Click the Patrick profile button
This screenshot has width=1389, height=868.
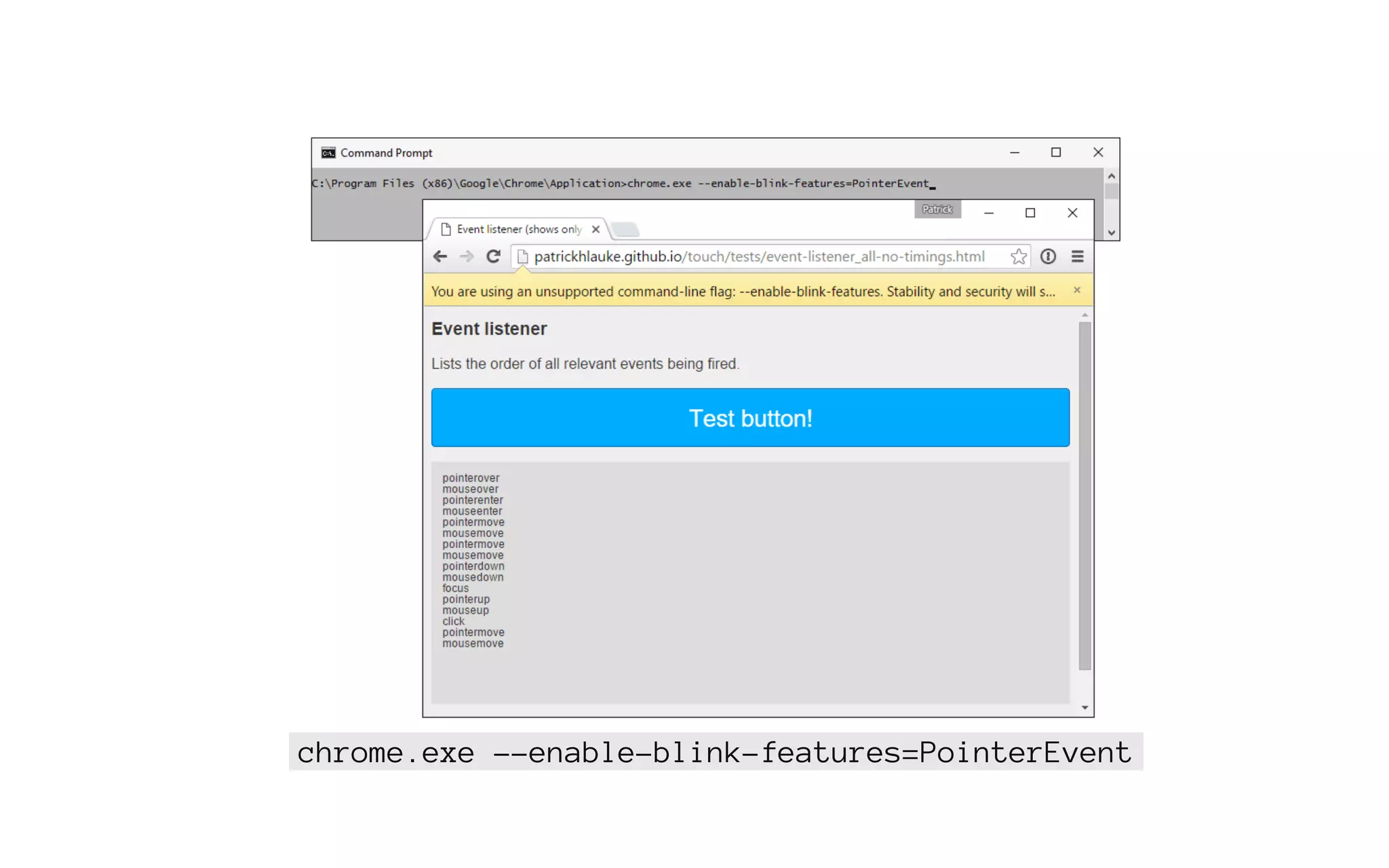pyautogui.click(x=937, y=210)
